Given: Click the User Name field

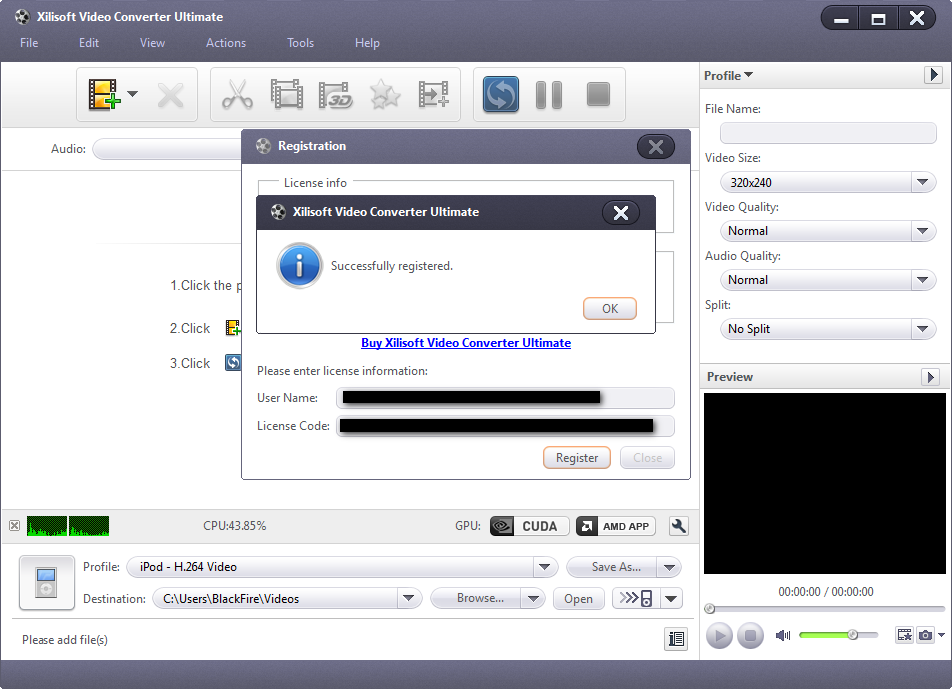Looking at the screenshot, I should (505, 398).
